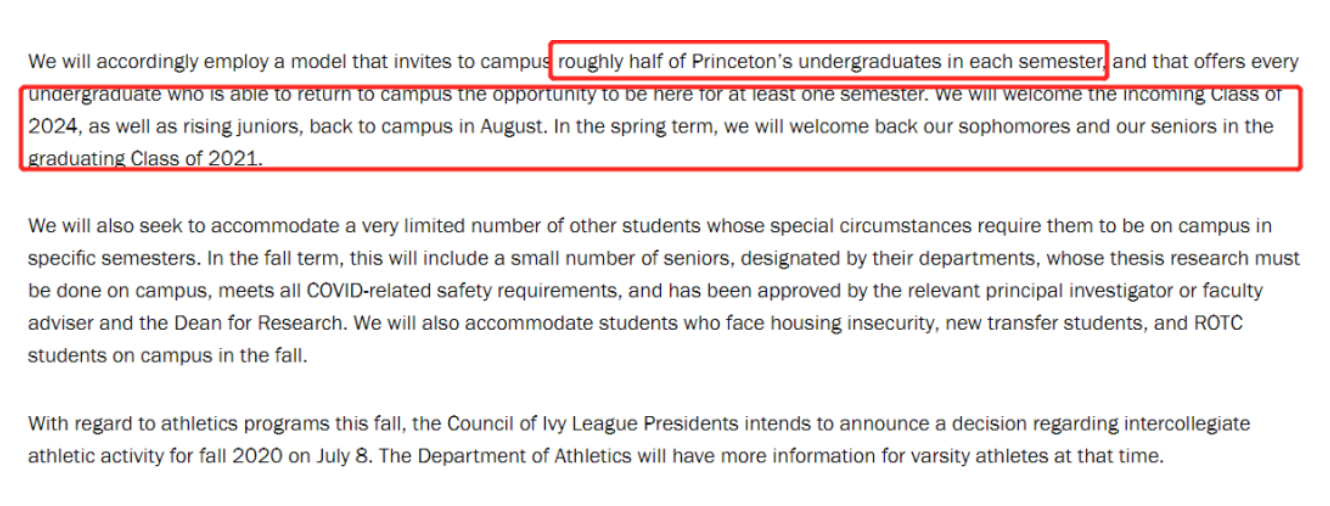
Task: Click the text "Class of 2021"
Action: [x=196, y=159]
